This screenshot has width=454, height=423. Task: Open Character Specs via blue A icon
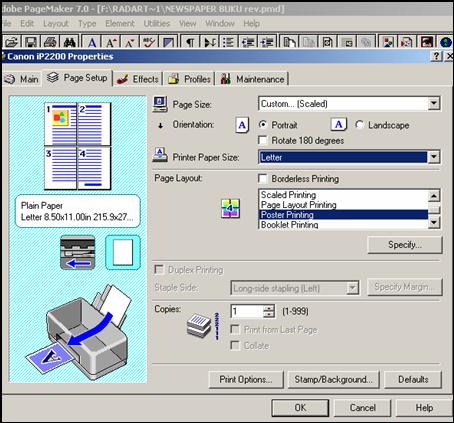(x=92, y=42)
